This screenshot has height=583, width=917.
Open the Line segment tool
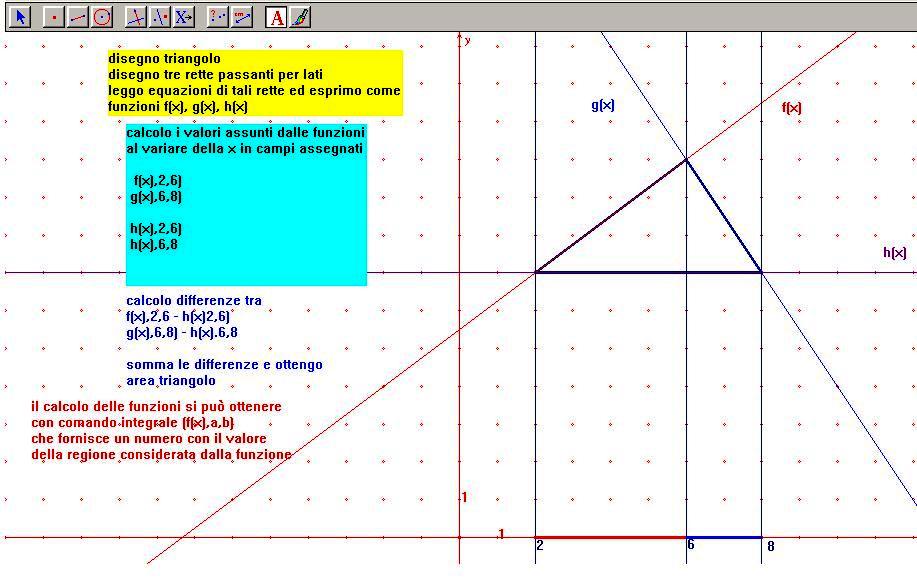[x=78, y=17]
